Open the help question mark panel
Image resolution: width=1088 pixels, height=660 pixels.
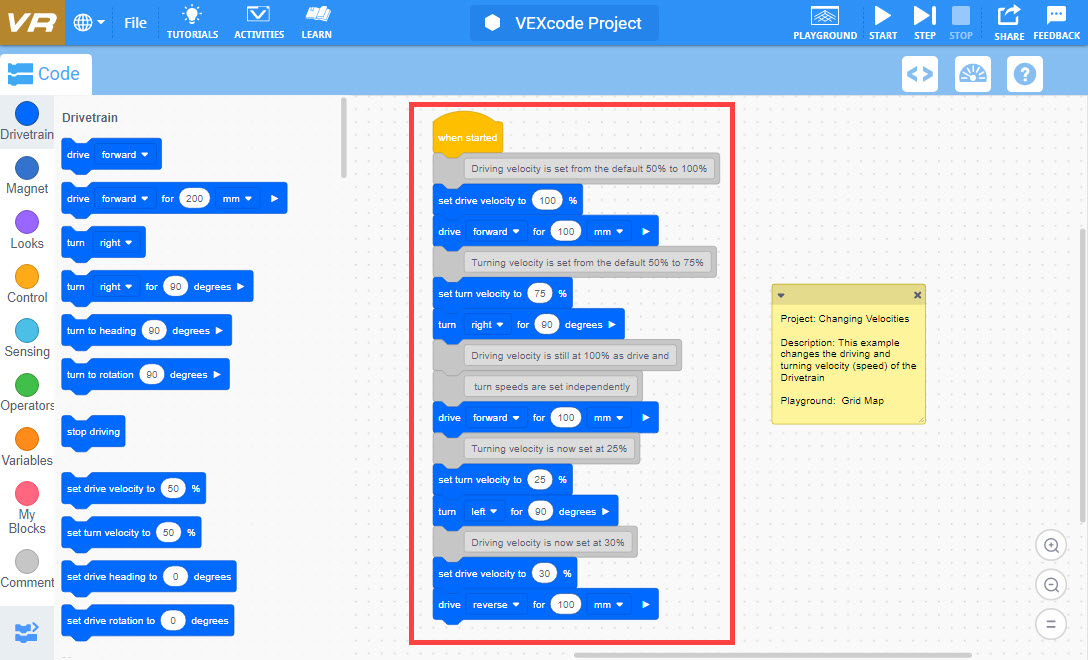pos(1024,73)
